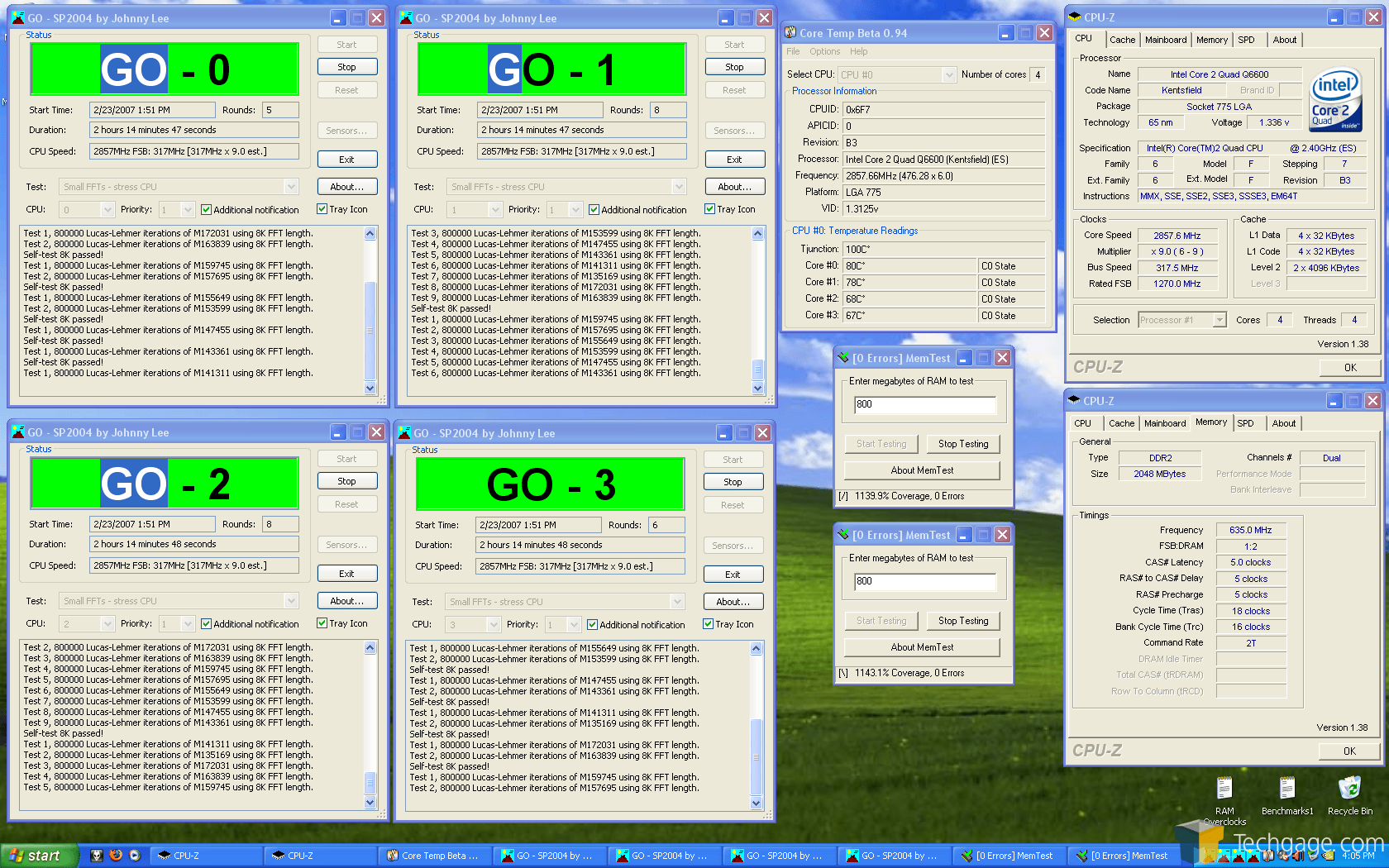The image size is (1389, 868).
Task: Click About MemTest in the 1143.1% coverage MemTest window
Action: pos(922,647)
